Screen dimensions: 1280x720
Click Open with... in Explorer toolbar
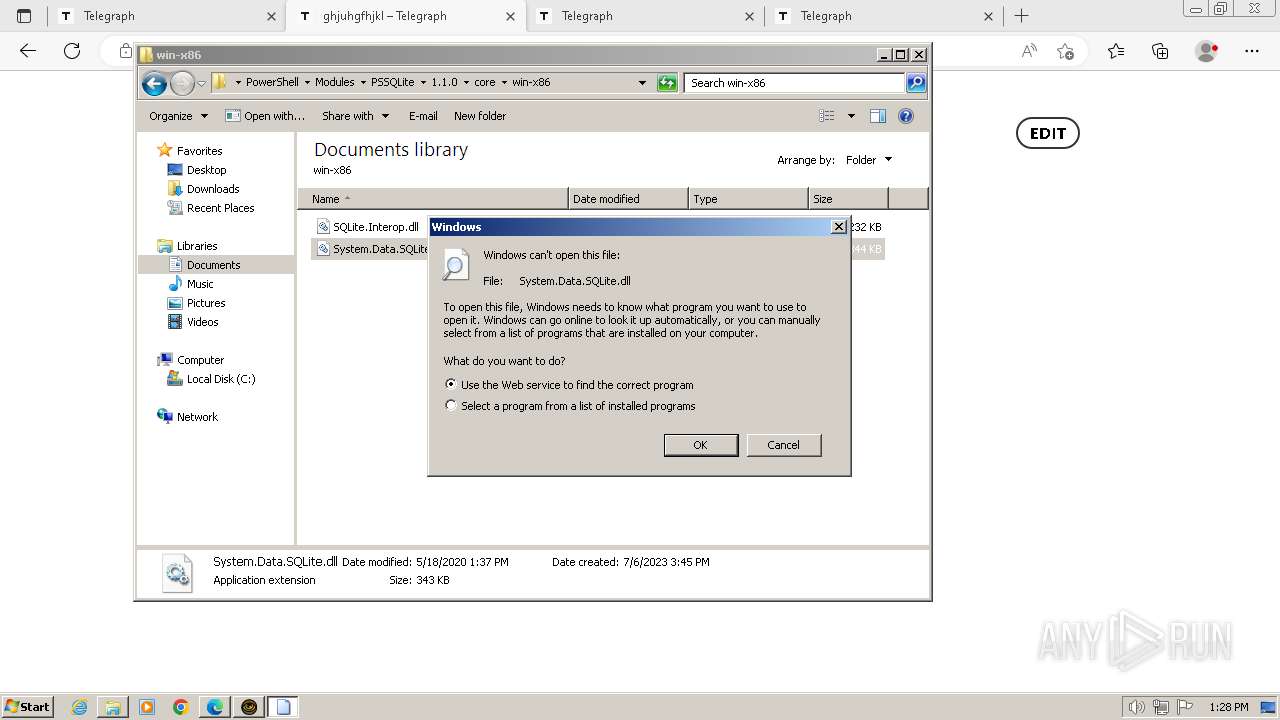pyautogui.click(x=265, y=116)
